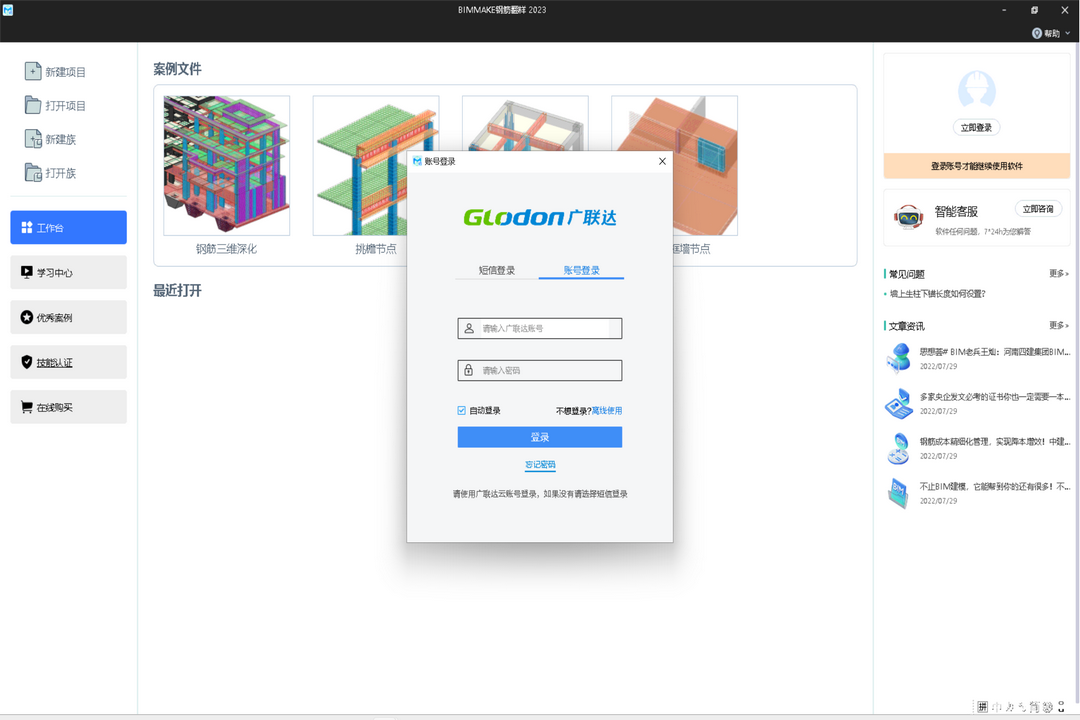1080x720 pixels.
Task: Click the Open Family (打开族) icon
Action: [33, 172]
